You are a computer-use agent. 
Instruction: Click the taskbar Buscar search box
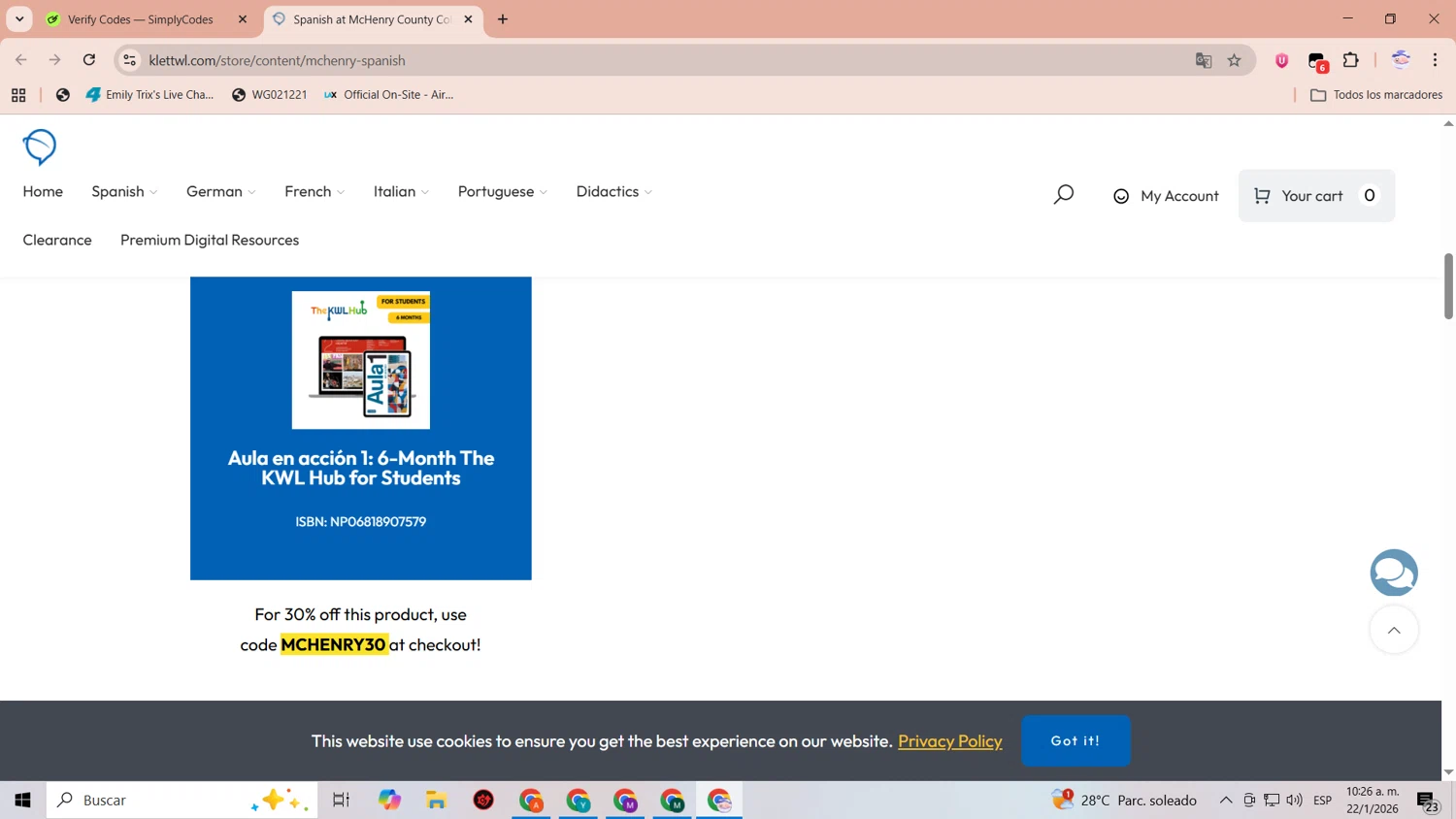[182, 800]
